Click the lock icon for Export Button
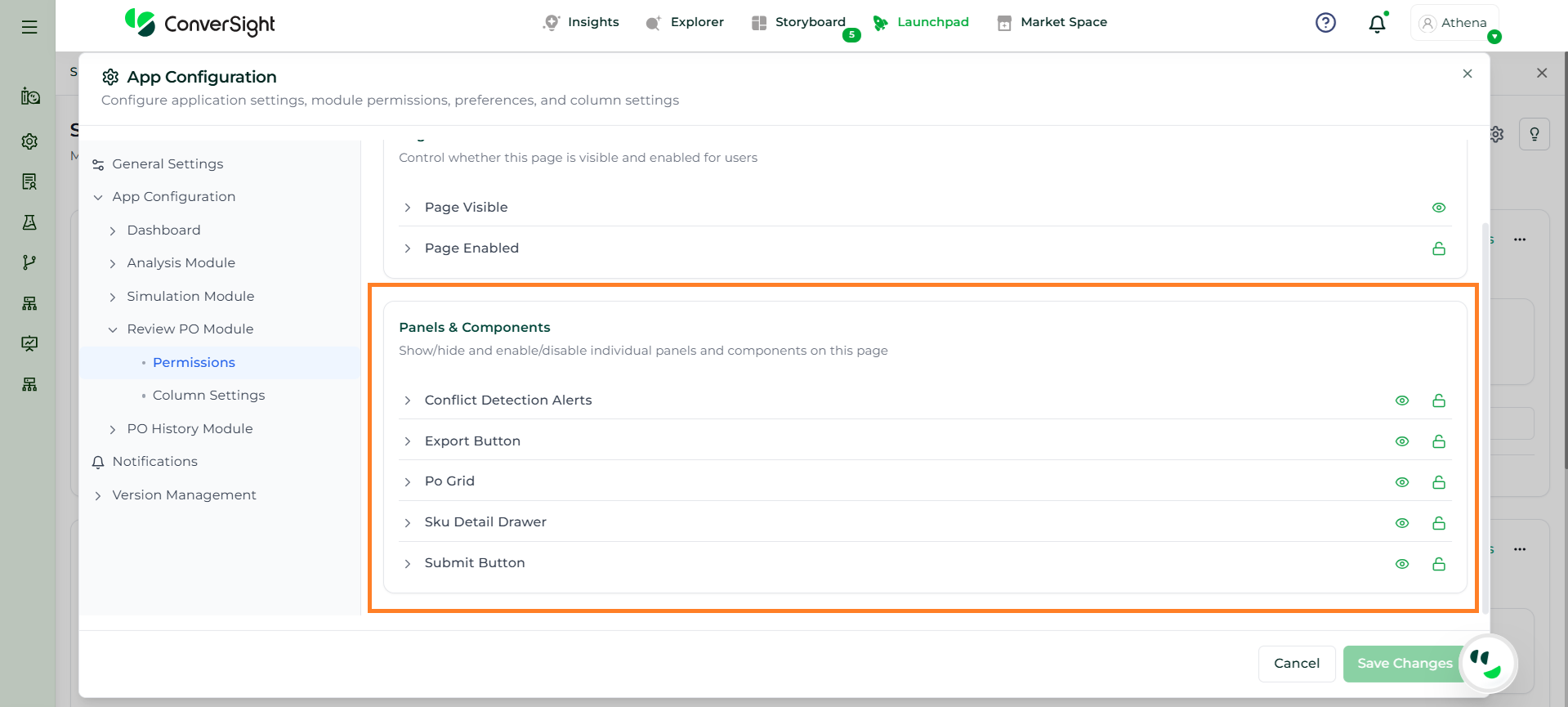Screen dimensions: 1568x707 1438,441
